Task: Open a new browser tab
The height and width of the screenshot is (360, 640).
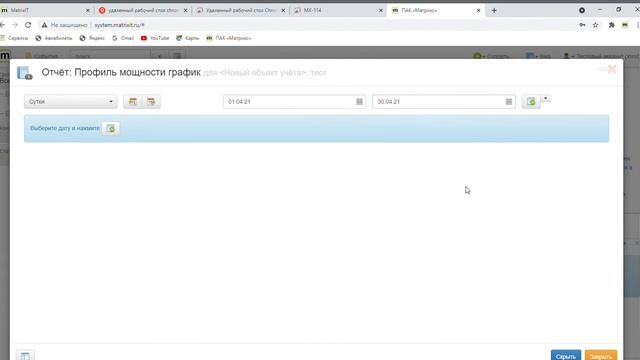Action: tap(494, 10)
